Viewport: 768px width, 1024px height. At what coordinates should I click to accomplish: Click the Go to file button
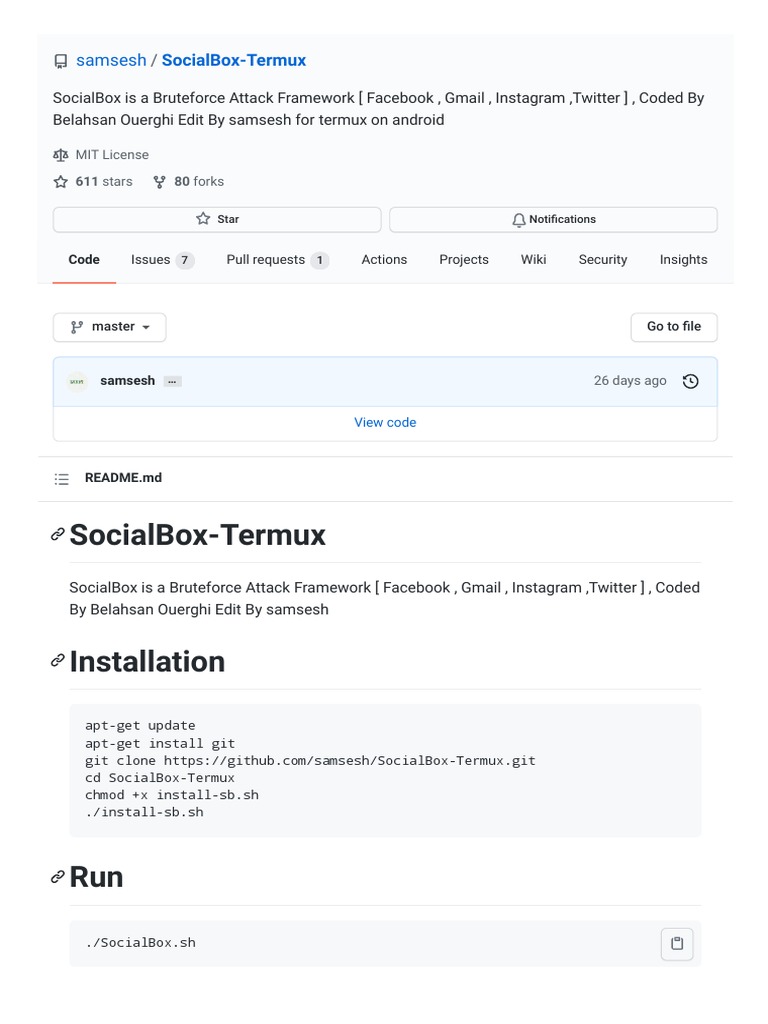[x=674, y=327]
